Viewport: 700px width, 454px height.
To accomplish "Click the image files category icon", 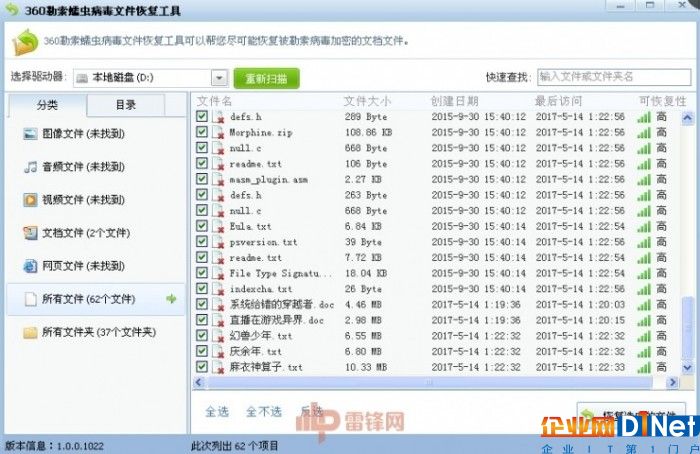I will (30, 133).
